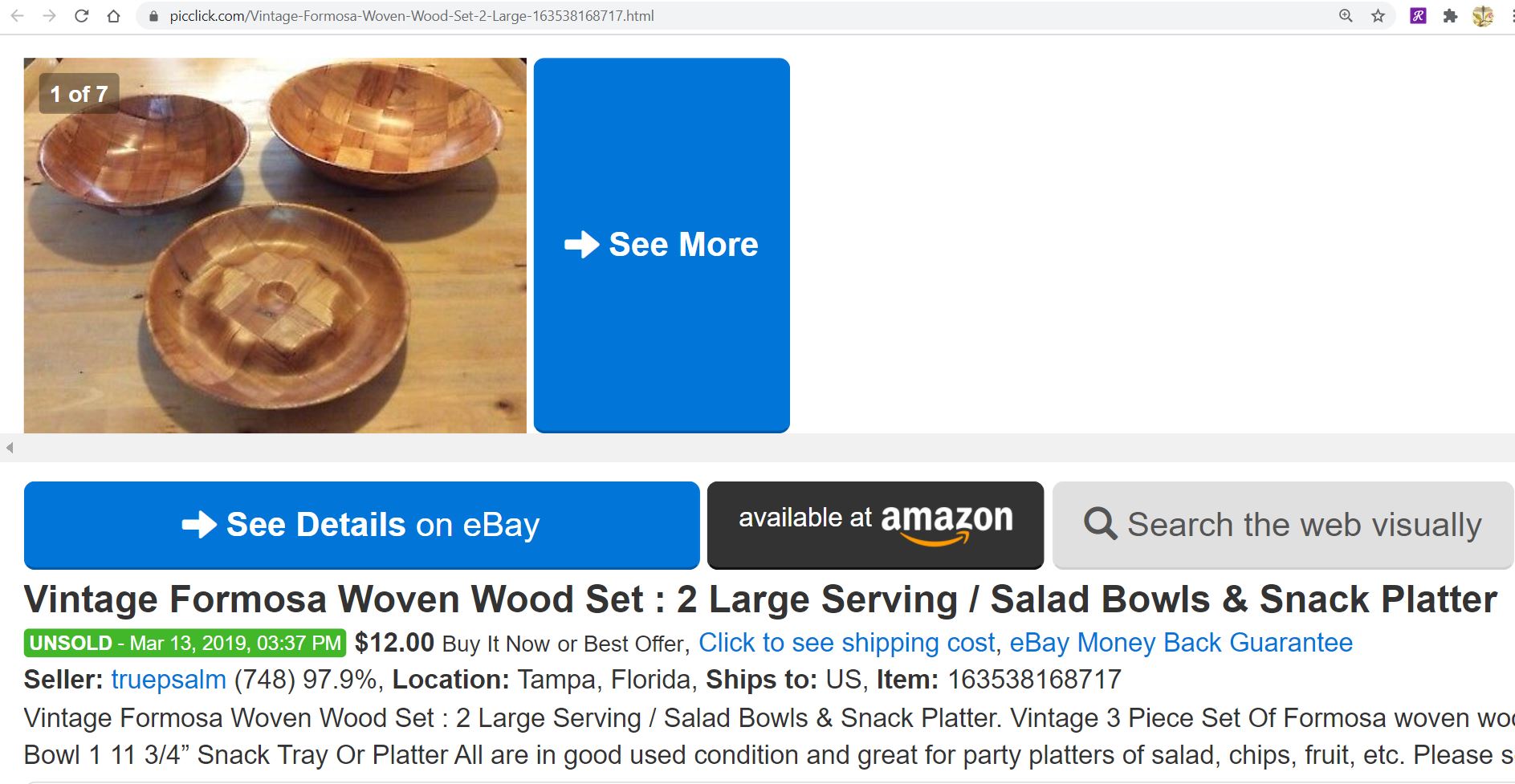Click the forward navigation arrow

tap(50, 15)
